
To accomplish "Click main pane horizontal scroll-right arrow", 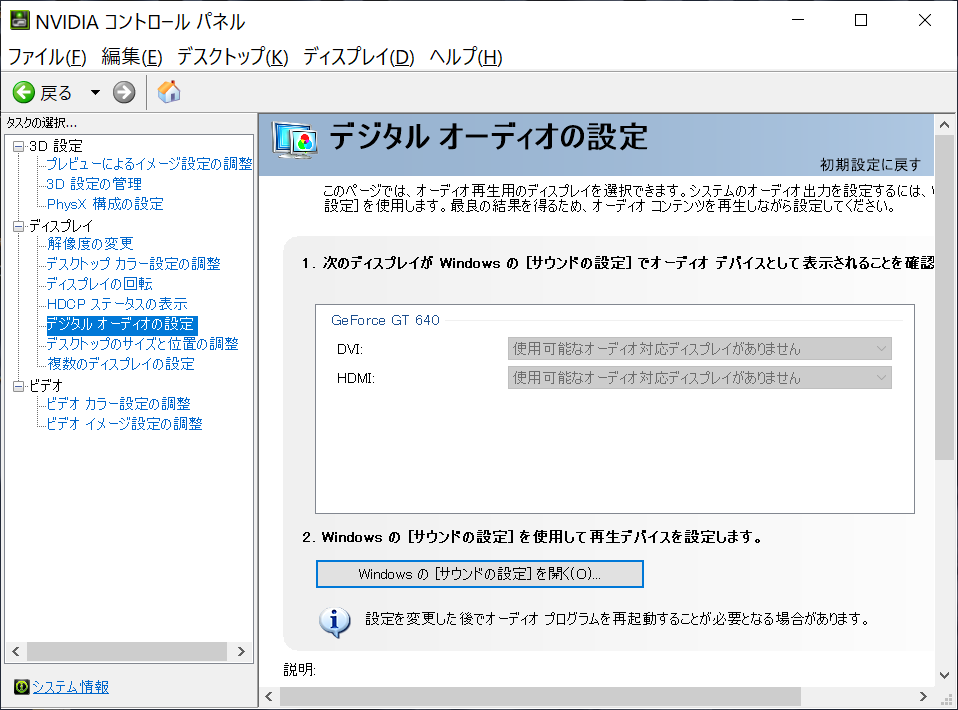I will point(923,697).
